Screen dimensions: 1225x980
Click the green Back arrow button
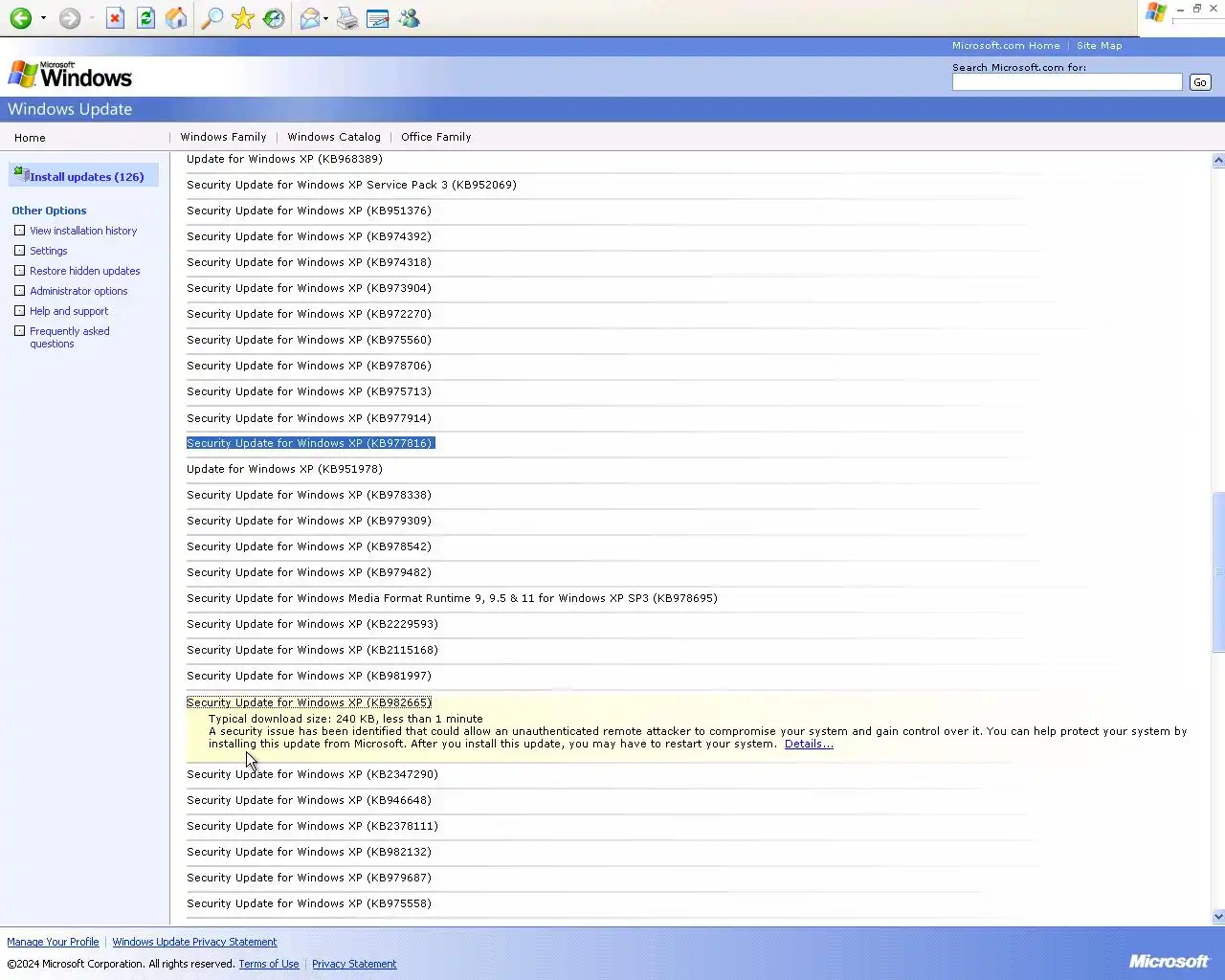(20, 18)
